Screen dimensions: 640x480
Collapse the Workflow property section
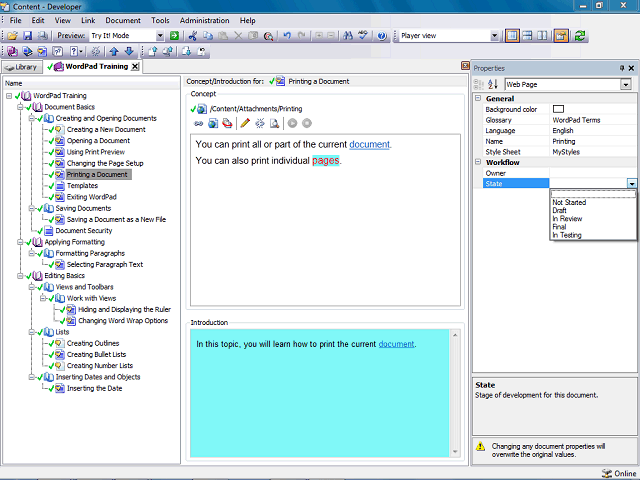(478, 162)
